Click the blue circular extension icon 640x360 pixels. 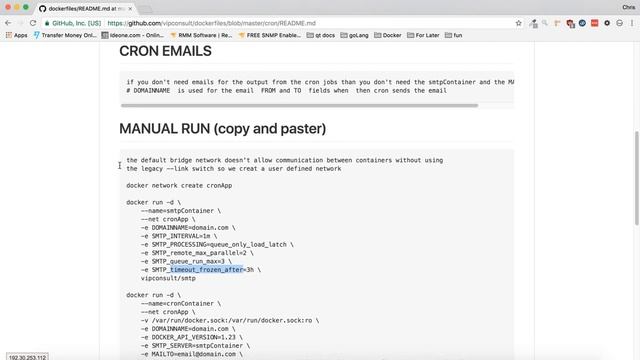pyautogui.click(x=582, y=23)
